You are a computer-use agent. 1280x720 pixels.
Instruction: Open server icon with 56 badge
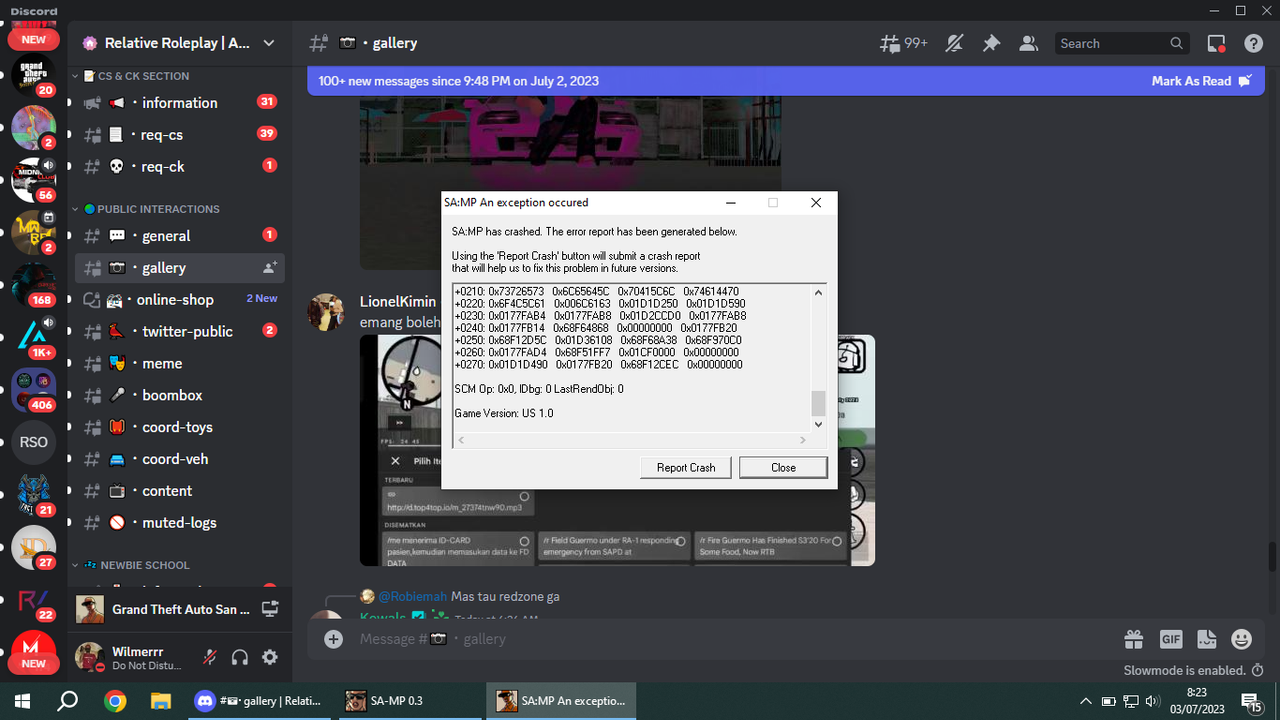click(33, 180)
